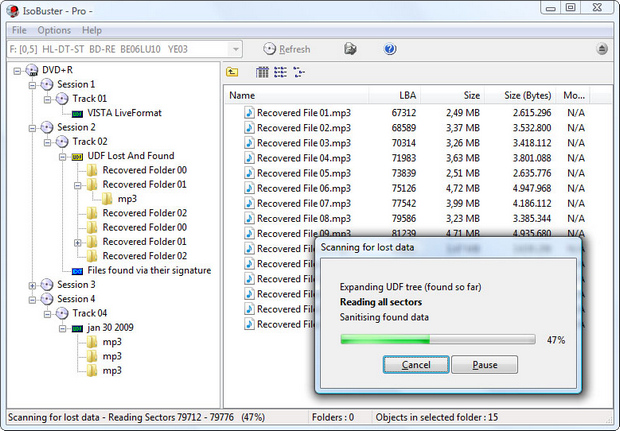Select Recovered File 01.mp3 icon
Screen dimensions: 620x431
(249, 113)
